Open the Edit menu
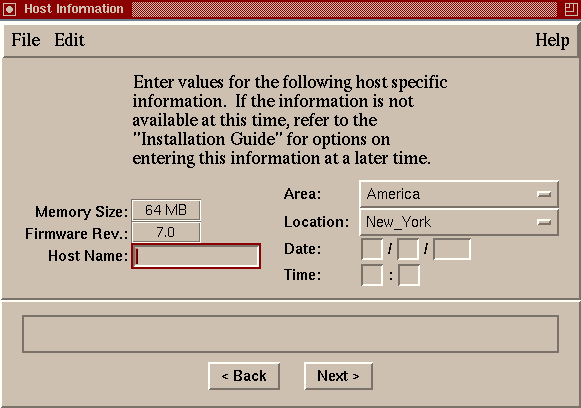The height and width of the screenshot is (408, 581). pyautogui.click(x=69, y=40)
